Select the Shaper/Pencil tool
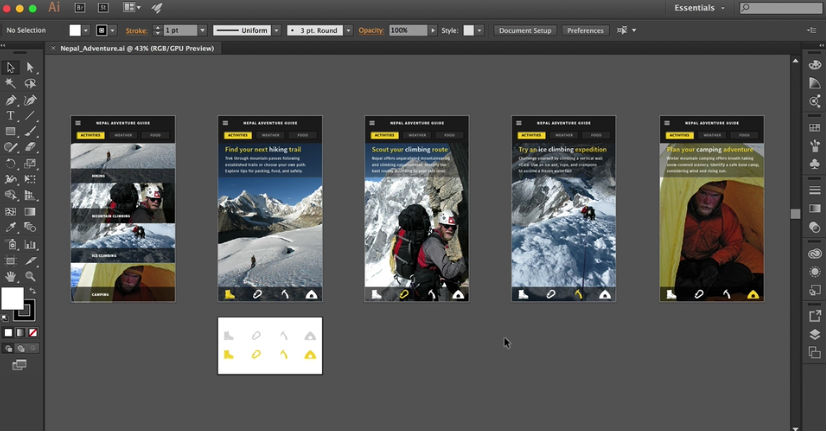 [x=11, y=148]
